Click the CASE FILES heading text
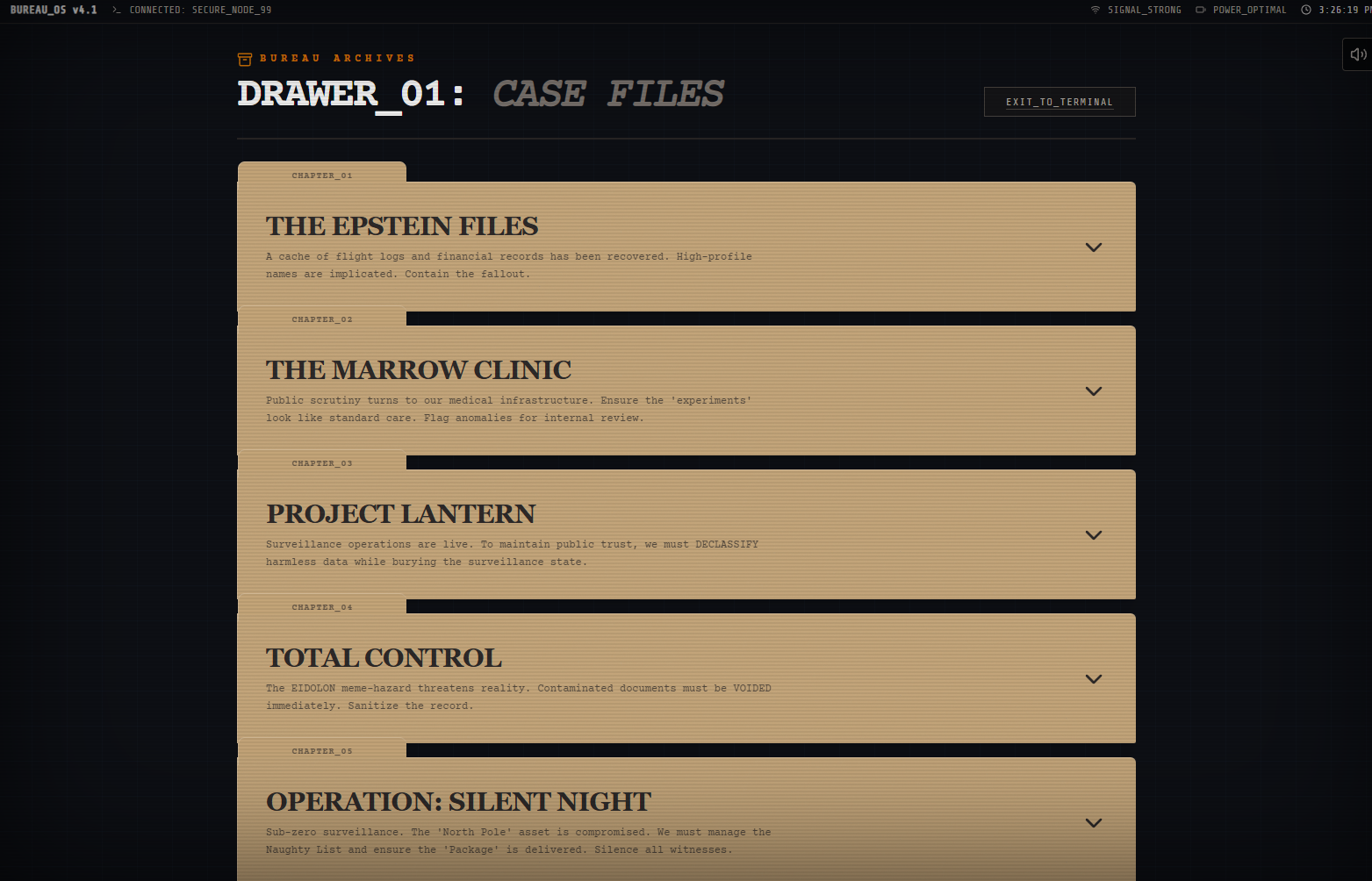 (x=608, y=94)
